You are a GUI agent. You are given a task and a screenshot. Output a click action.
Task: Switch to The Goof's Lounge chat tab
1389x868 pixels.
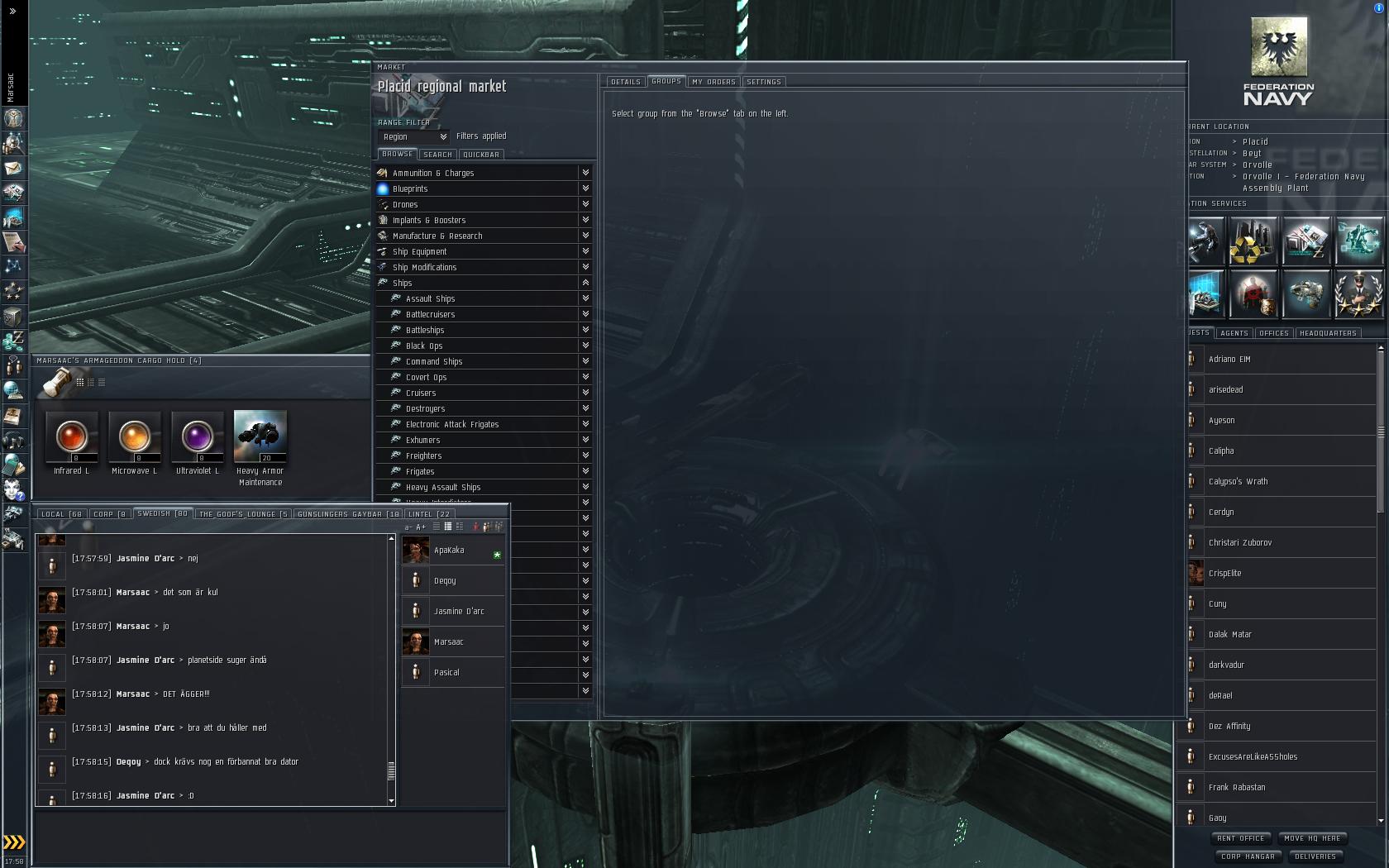pyautogui.click(x=244, y=514)
